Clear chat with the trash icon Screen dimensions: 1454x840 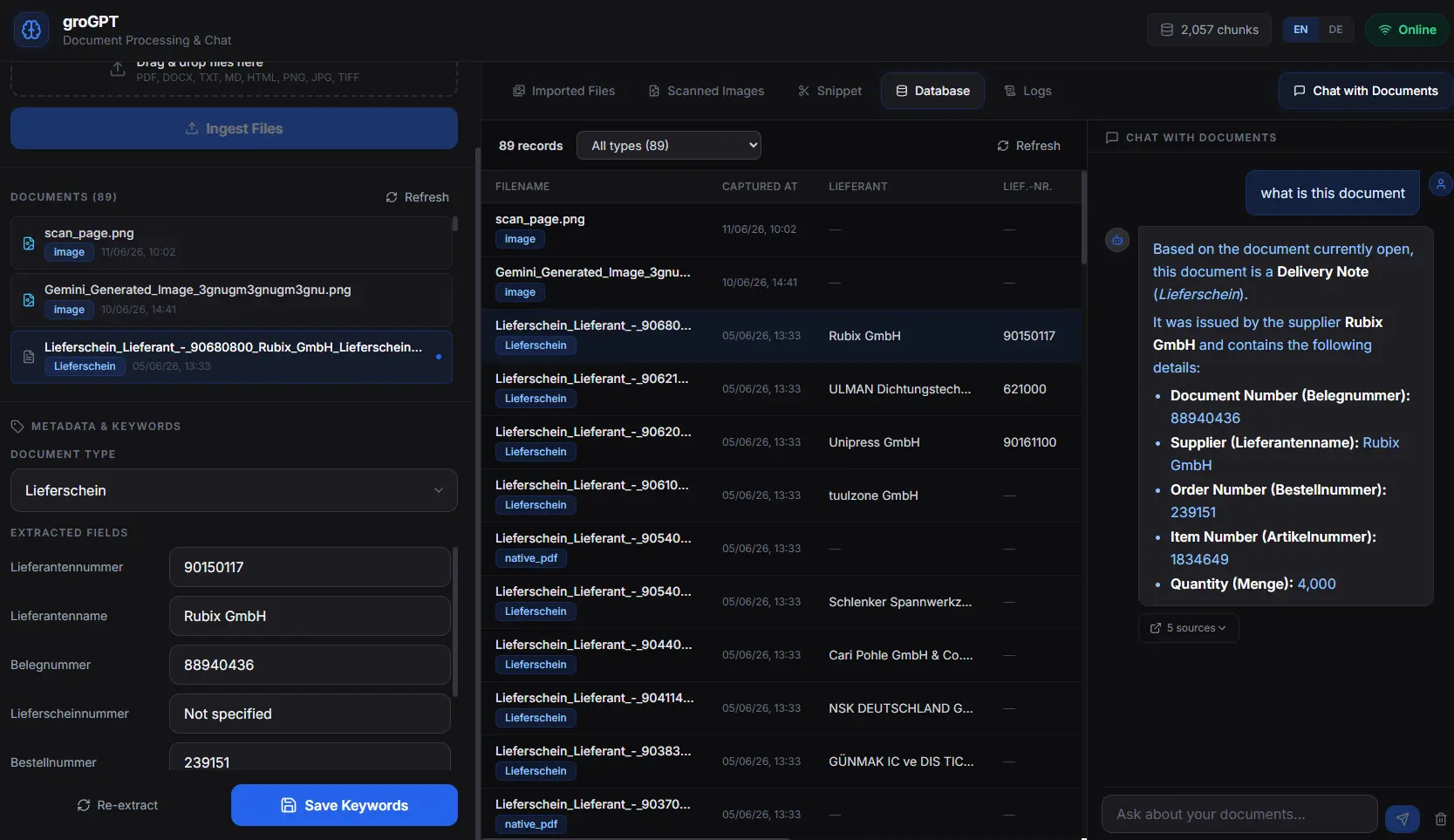click(1441, 819)
